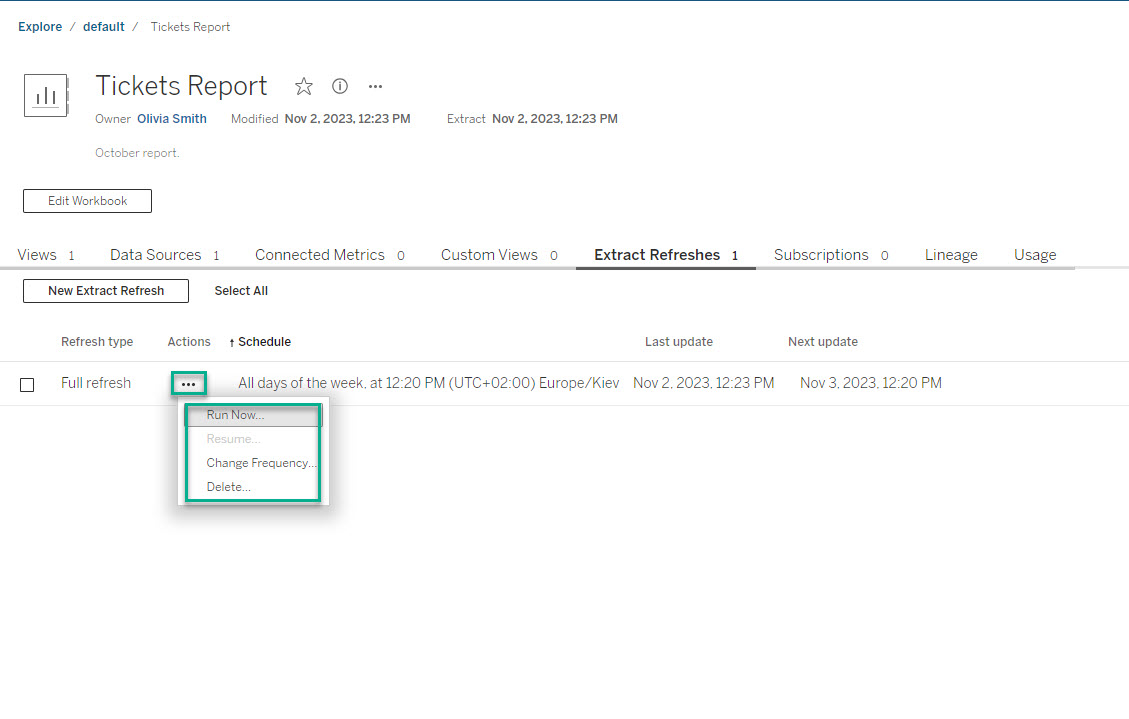Viewport: 1129px width, 719px height.
Task: Click the row Actions ellipsis button
Action: pyautogui.click(x=188, y=384)
